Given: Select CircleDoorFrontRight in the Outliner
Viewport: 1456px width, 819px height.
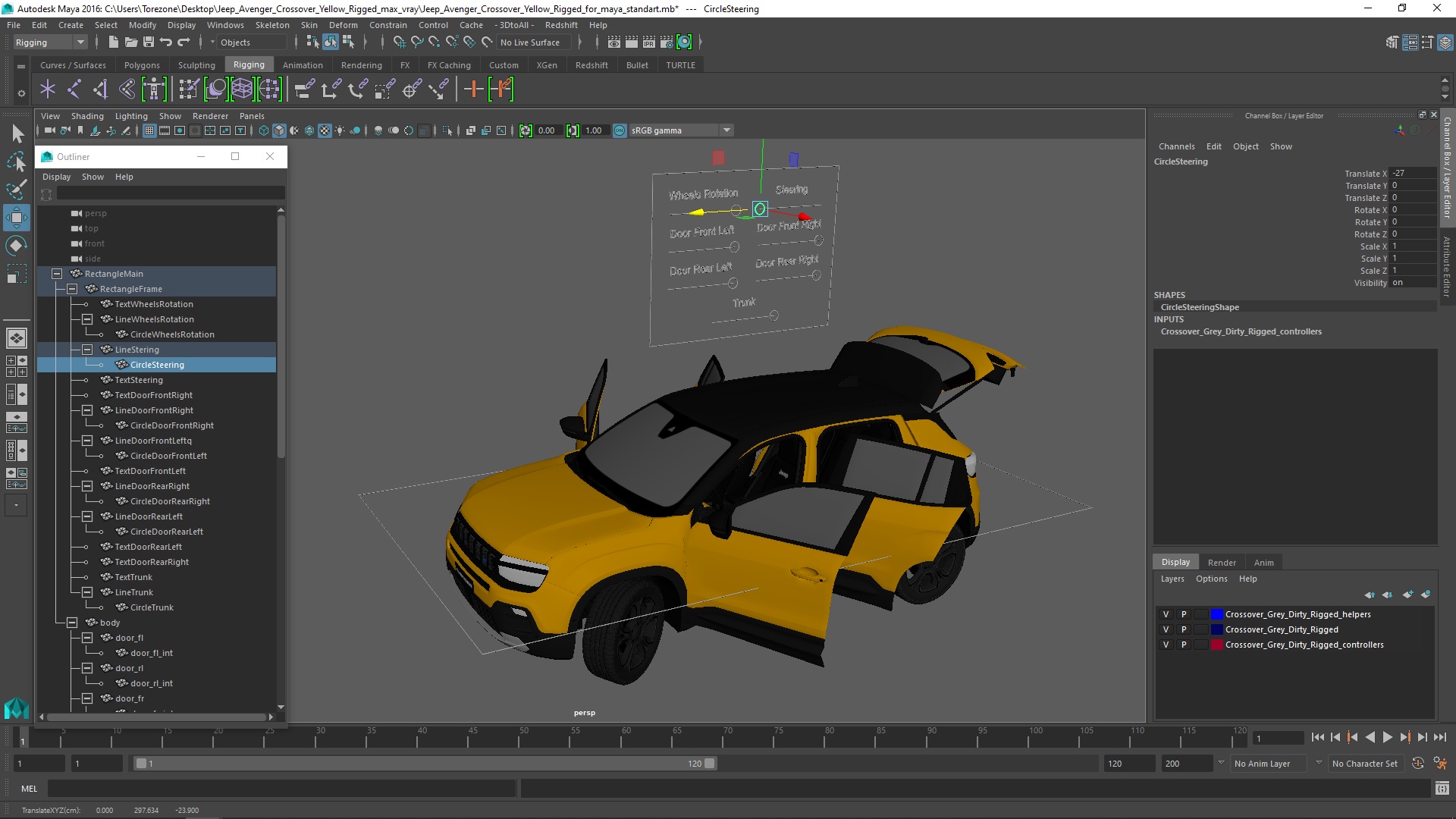Looking at the screenshot, I should 171,425.
